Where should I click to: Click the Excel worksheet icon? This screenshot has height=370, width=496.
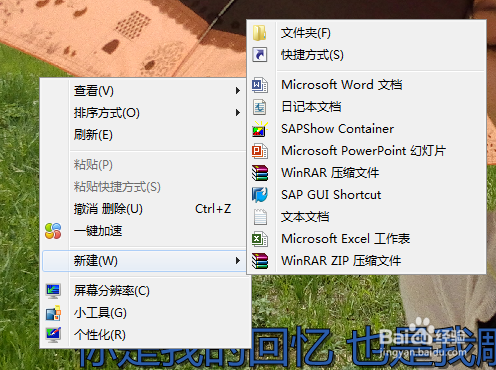click(260, 239)
